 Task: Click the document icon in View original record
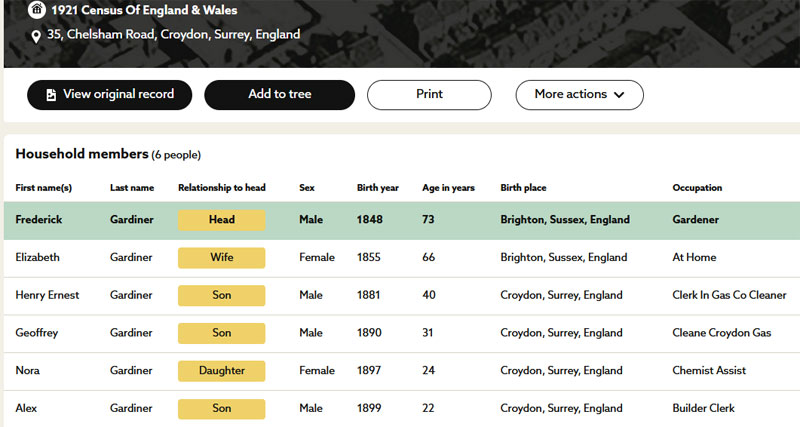(x=49, y=95)
